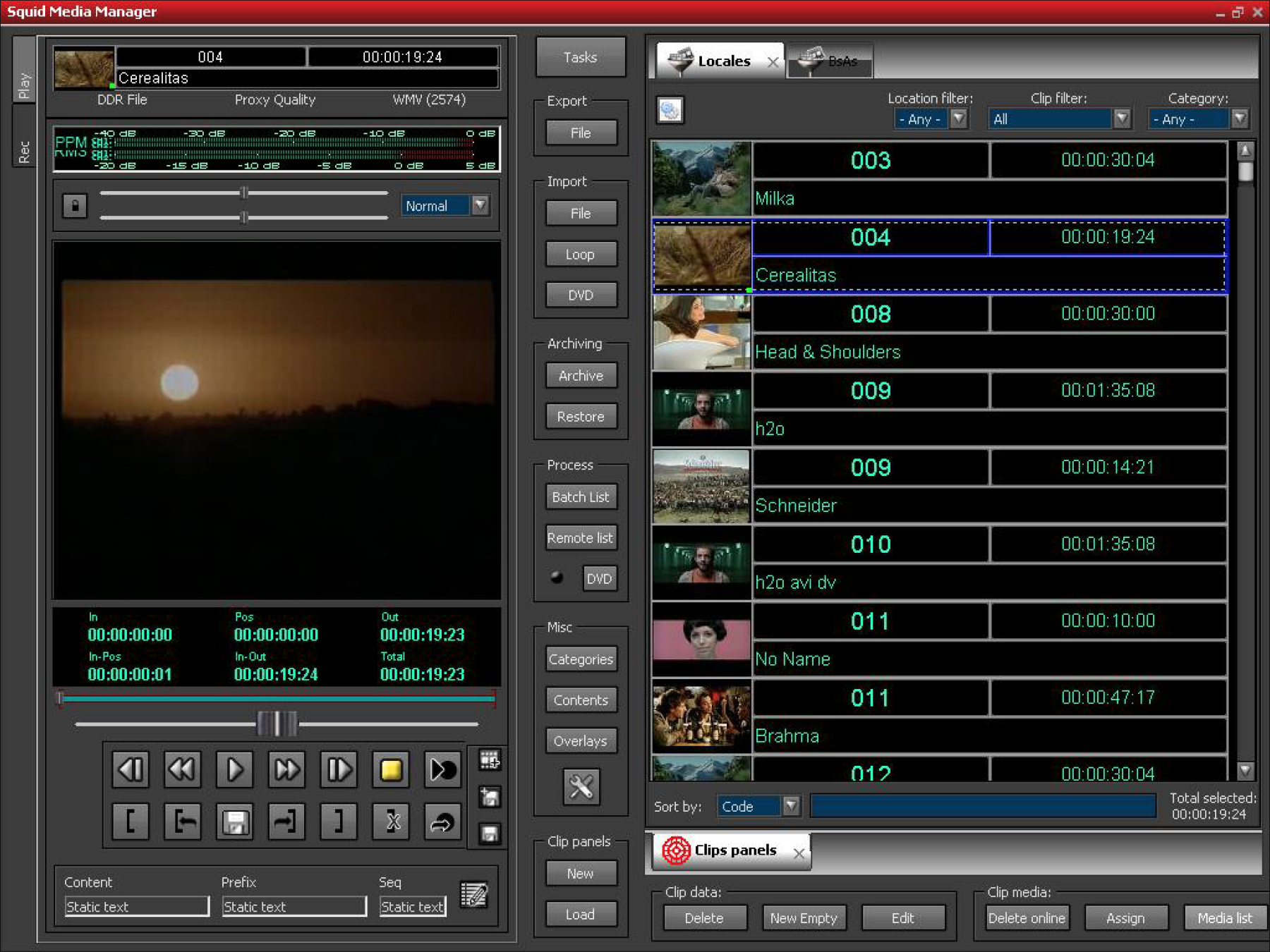Click the mark-in left bracket button
The image size is (1270, 952).
(x=131, y=822)
